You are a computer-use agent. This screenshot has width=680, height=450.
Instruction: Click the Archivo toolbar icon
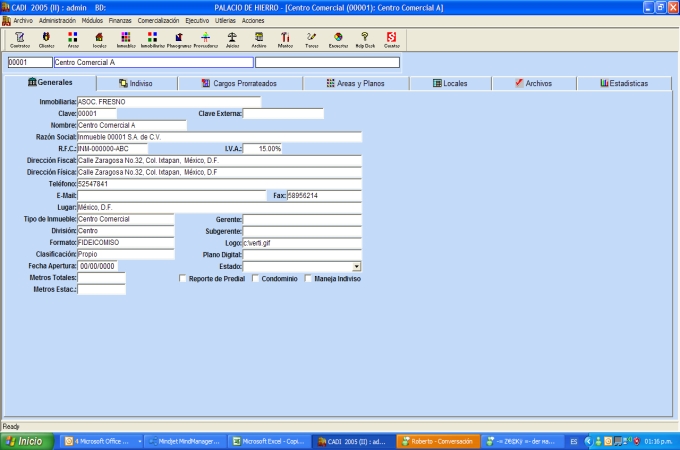point(259,39)
